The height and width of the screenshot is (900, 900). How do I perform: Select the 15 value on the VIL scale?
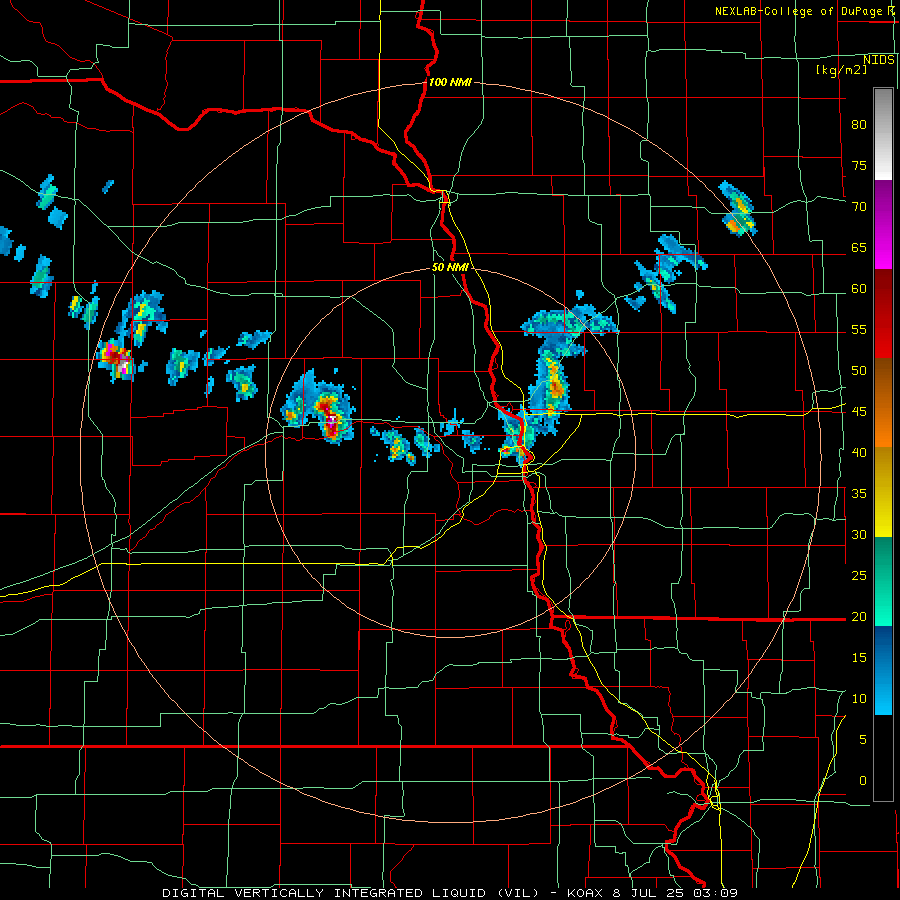(x=859, y=658)
